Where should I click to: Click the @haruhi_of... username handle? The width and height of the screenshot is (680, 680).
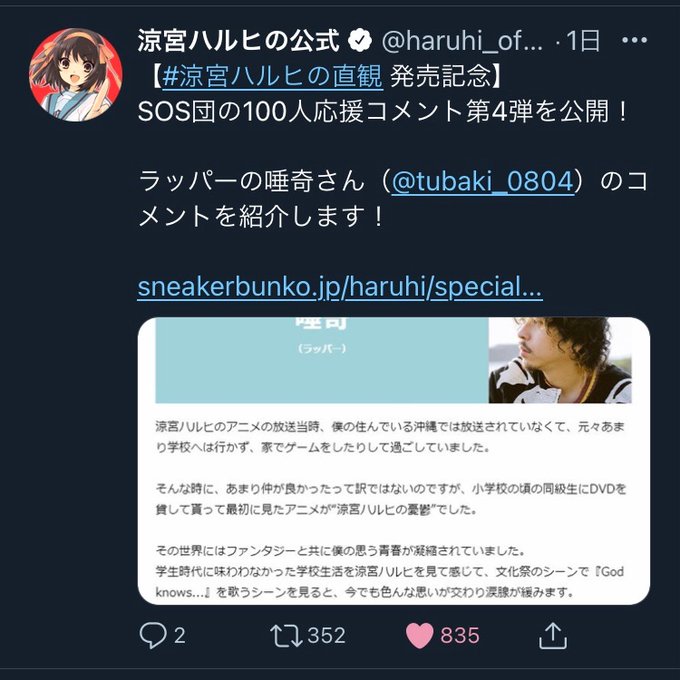pyautogui.click(x=462, y=41)
